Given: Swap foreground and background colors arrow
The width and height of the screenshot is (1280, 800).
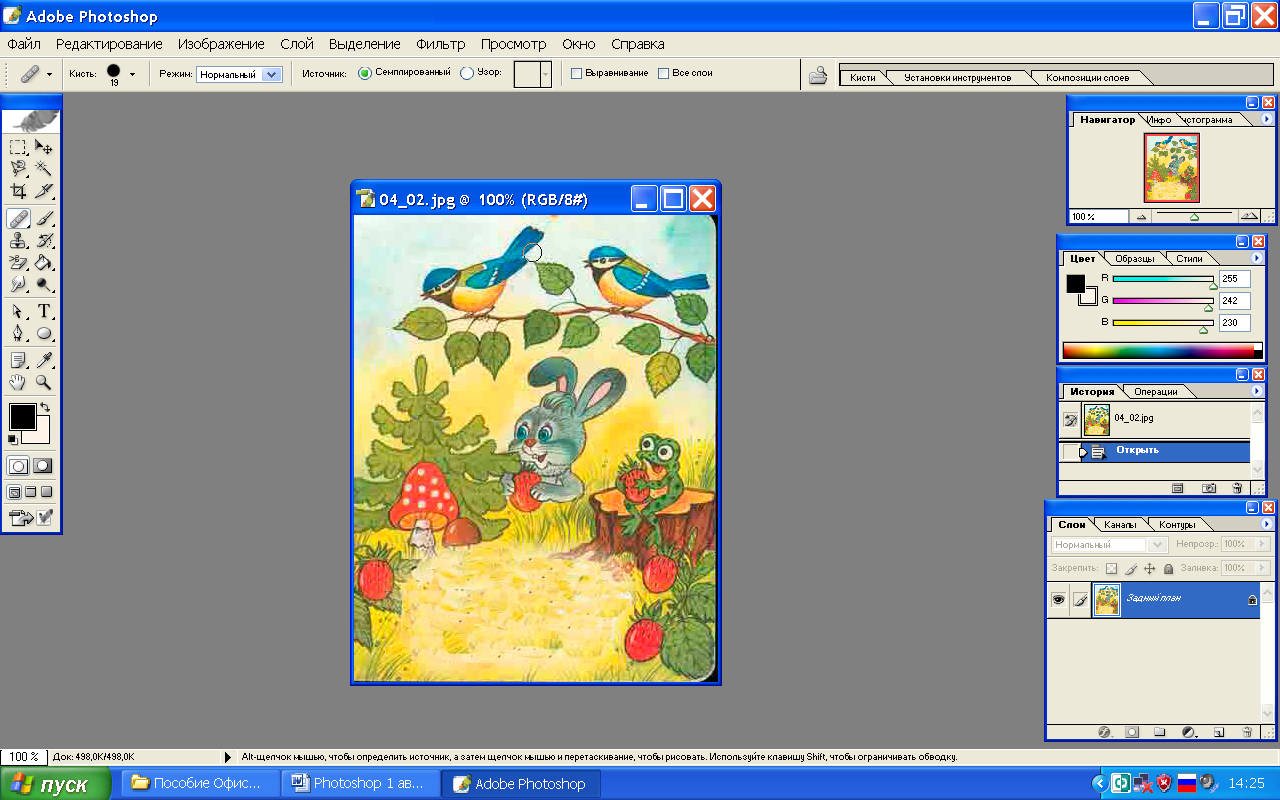Looking at the screenshot, I should click(x=45, y=408).
